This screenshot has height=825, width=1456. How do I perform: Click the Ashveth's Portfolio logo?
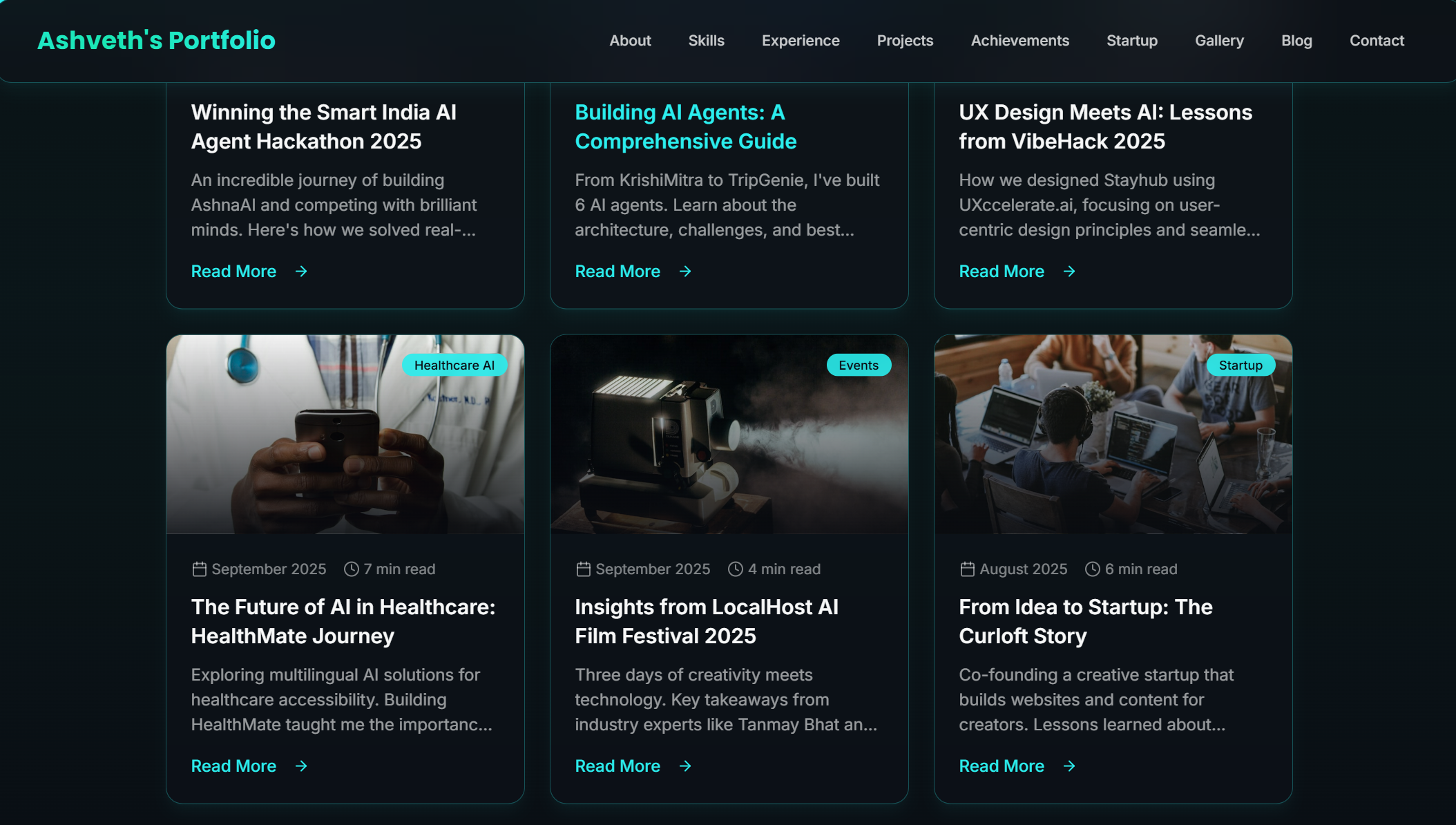(x=156, y=41)
